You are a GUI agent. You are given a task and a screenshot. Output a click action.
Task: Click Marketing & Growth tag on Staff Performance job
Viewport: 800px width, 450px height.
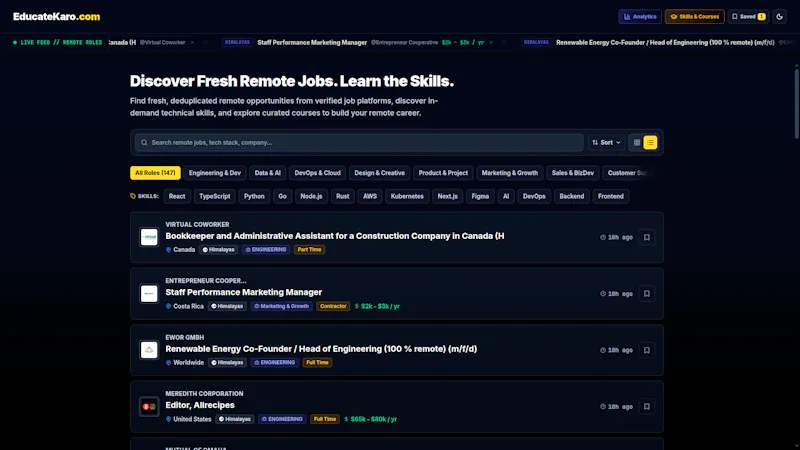pyautogui.click(x=282, y=307)
